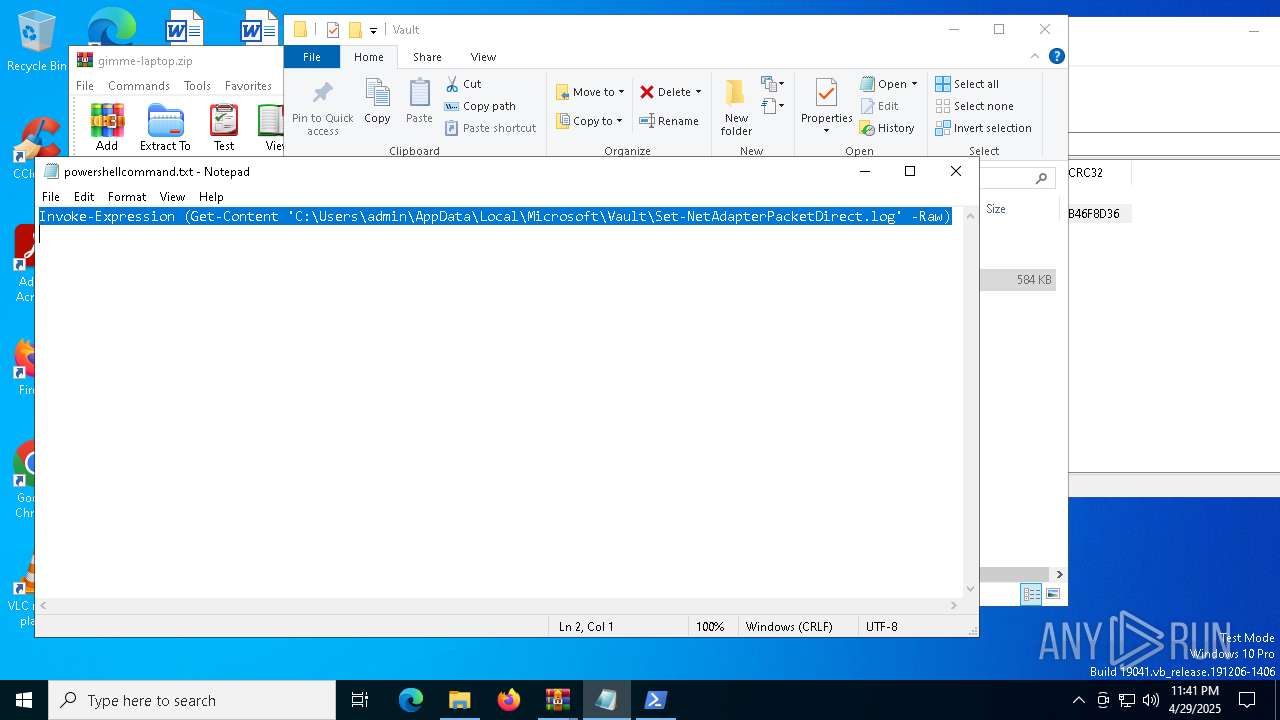Select the 584 KB file row
The height and width of the screenshot is (720, 1280).
point(1018,280)
